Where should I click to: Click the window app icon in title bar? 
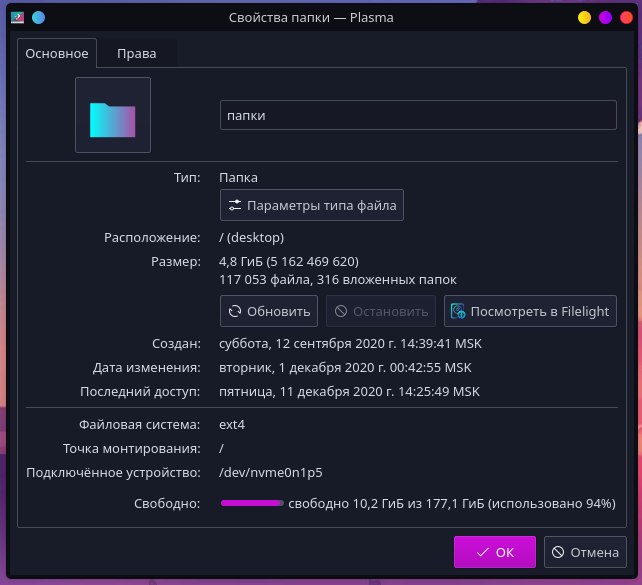coord(17,18)
